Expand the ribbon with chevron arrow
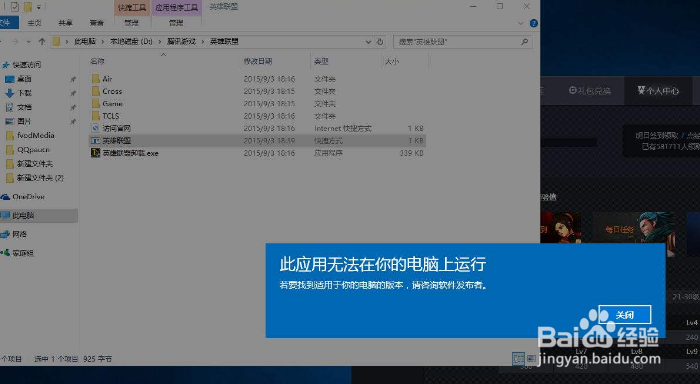This screenshot has height=384, width=700. click(x=521, y=23)
